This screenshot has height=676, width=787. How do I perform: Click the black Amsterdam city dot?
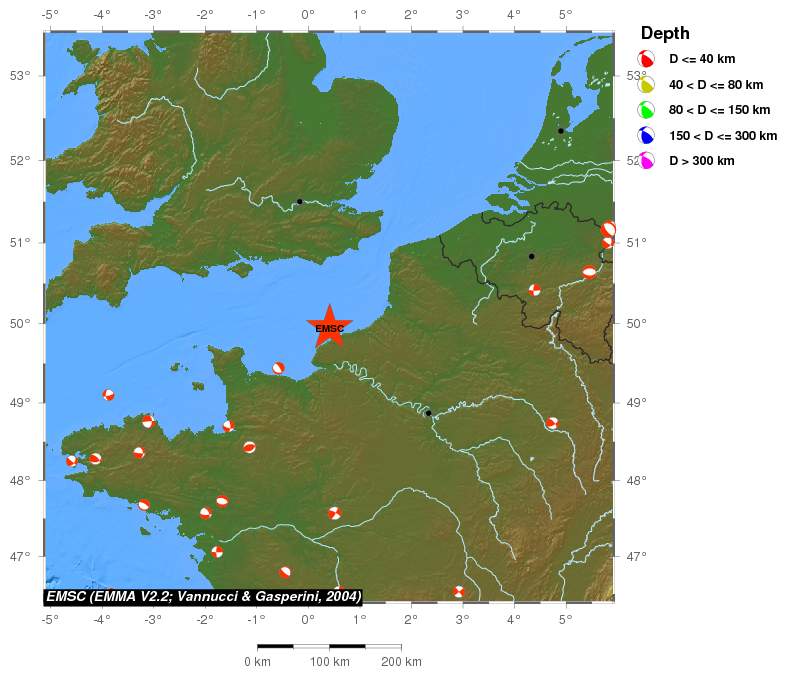tap(561, 131)
